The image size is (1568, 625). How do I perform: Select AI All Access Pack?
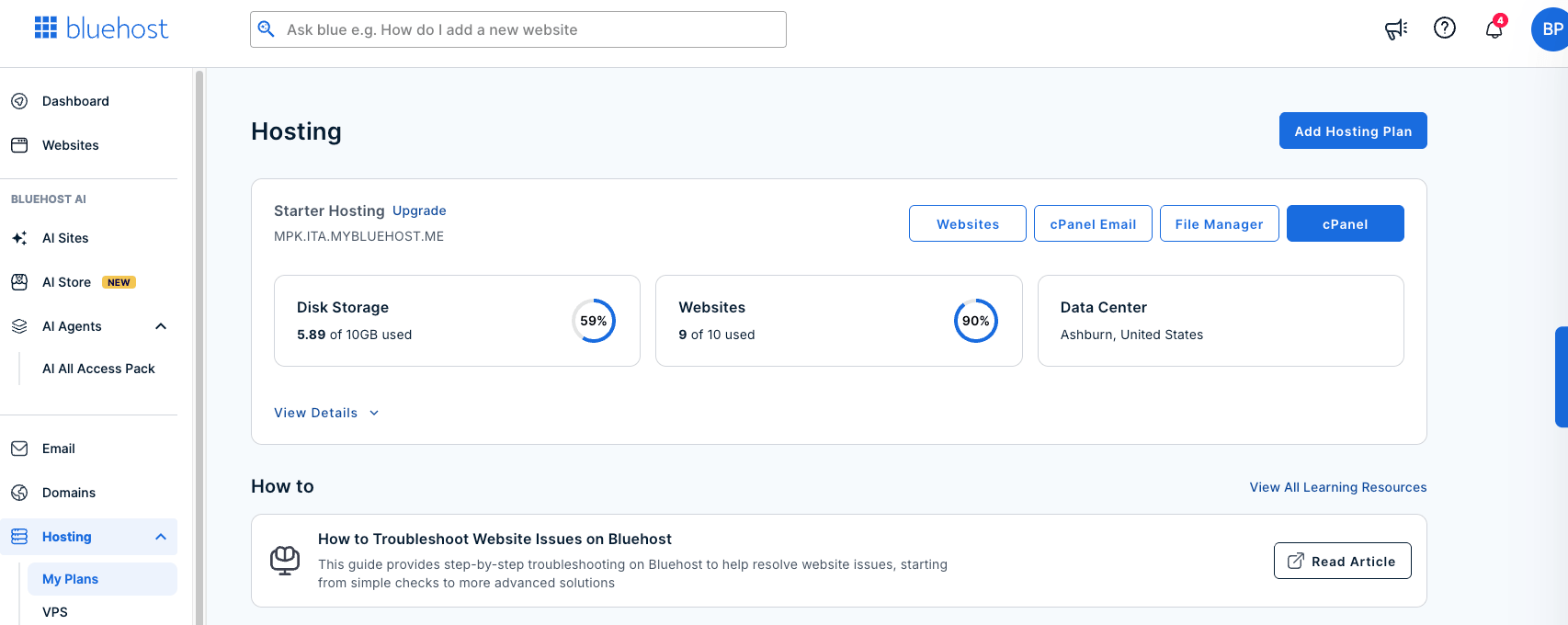pos(98,369)
